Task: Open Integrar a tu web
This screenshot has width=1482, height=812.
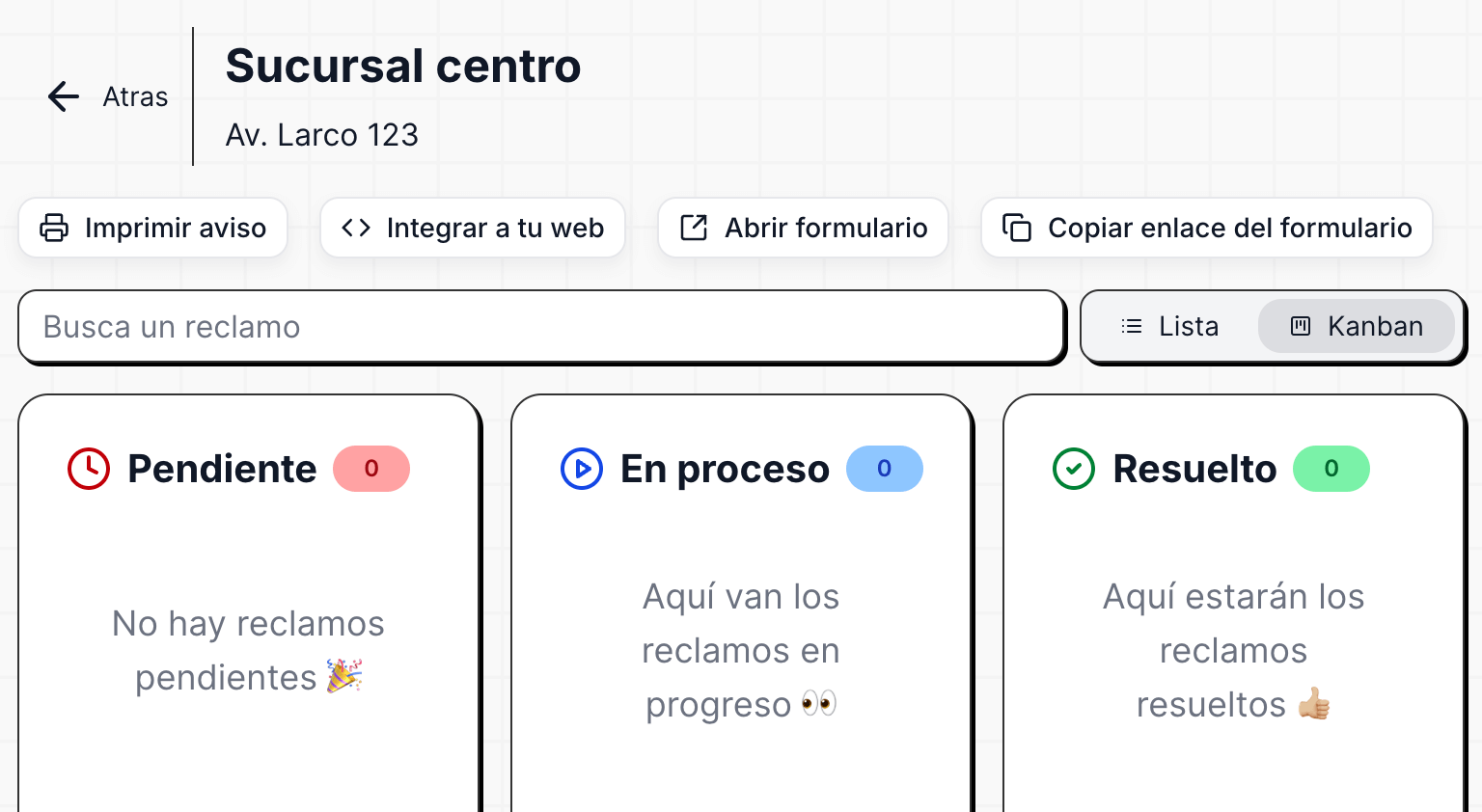Action: click(x=473, y=228)
